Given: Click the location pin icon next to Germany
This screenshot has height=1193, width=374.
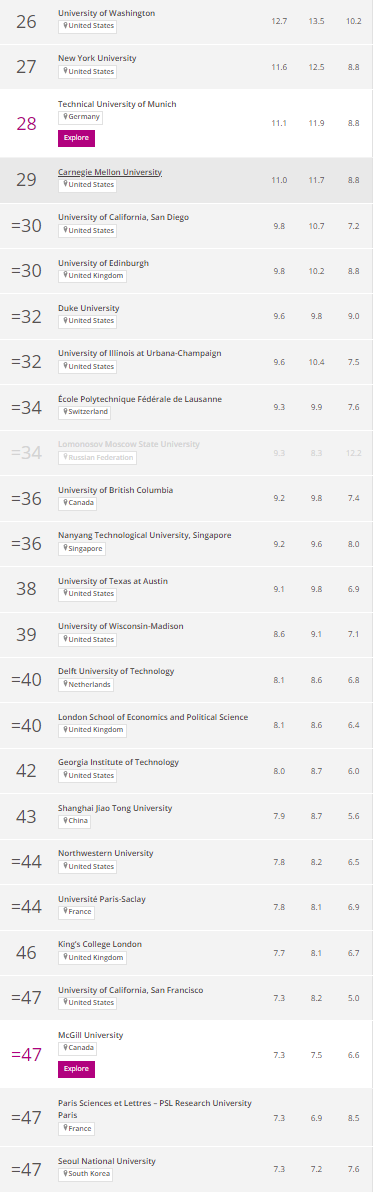Looking at the screenshot, I should pos(64,117).
